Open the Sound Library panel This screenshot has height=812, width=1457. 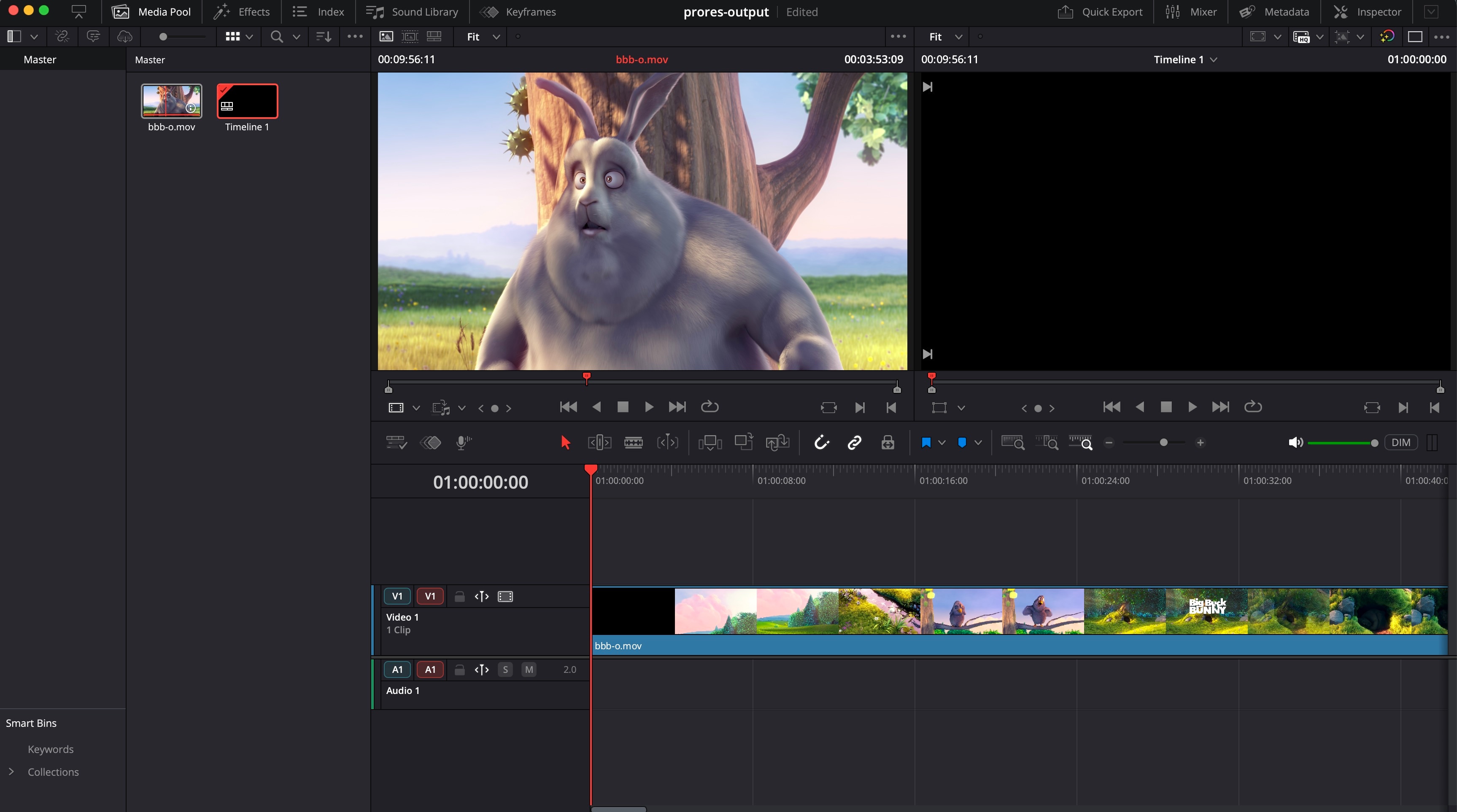(412, 12)
